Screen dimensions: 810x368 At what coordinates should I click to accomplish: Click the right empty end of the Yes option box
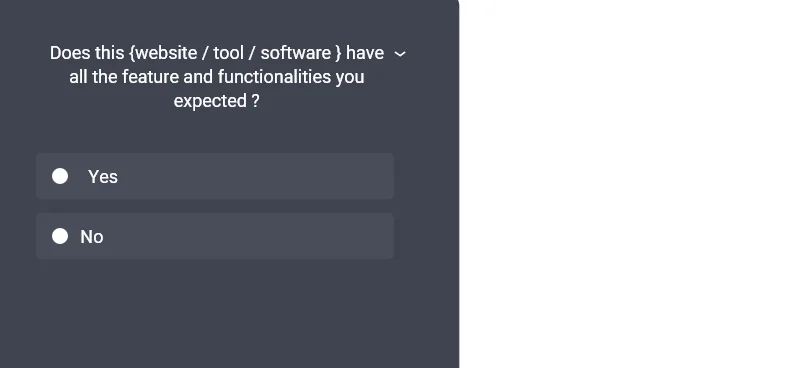[362, 176]
